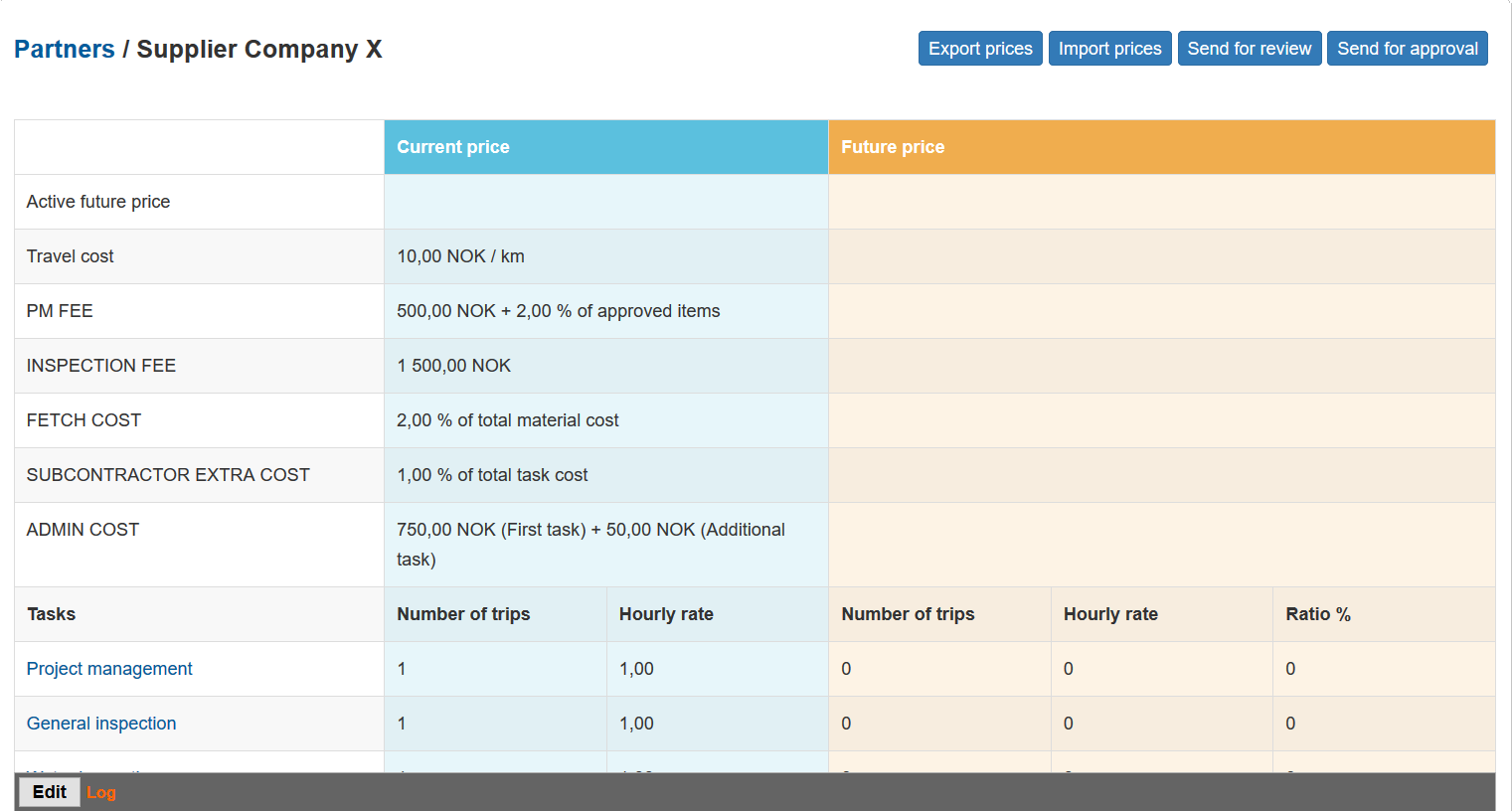Viewport: 1512px width, 811px height.
Task: Select the PM FEE current price value
Action: pos(558,311)
